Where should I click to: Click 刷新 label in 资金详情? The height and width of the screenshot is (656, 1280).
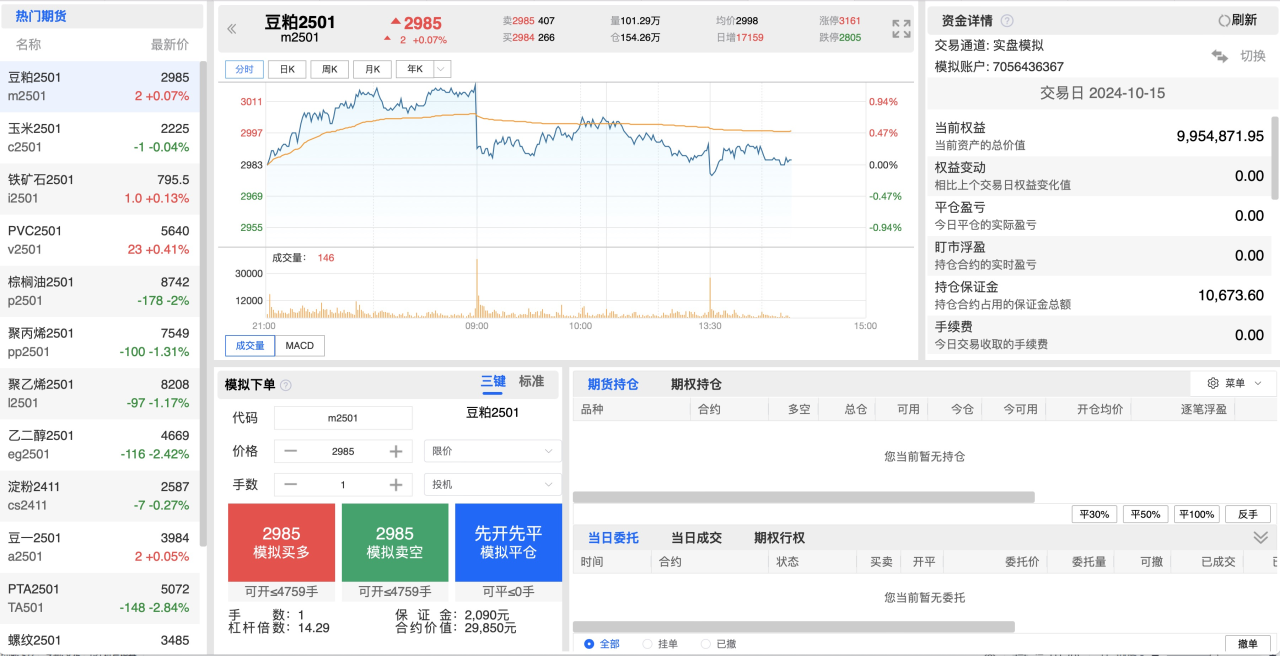[1245, 20]
